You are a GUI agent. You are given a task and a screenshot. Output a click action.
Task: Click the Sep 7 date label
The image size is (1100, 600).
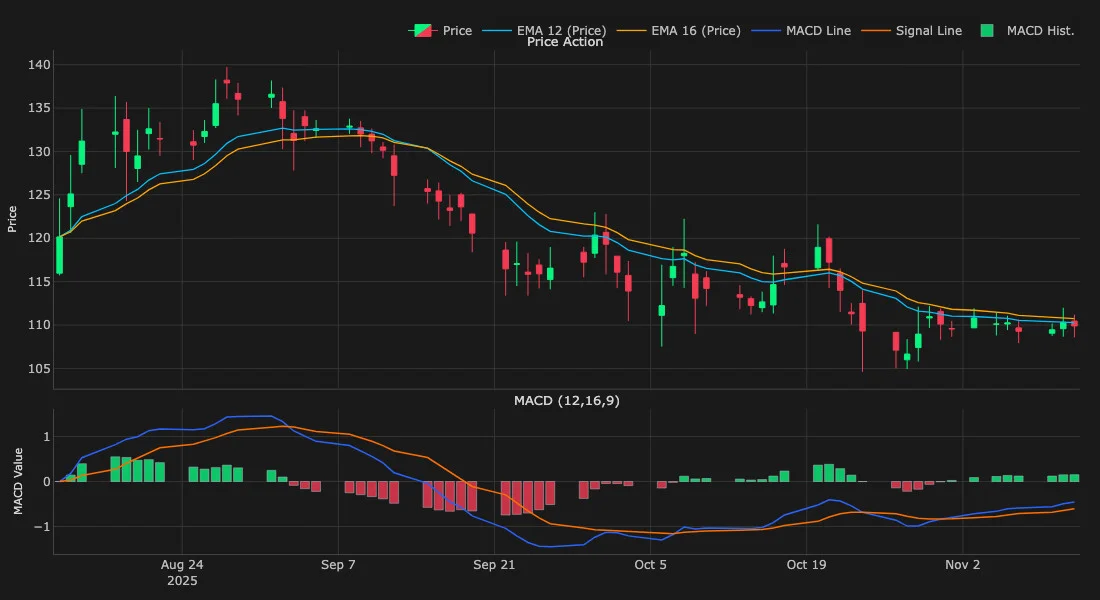338,565
